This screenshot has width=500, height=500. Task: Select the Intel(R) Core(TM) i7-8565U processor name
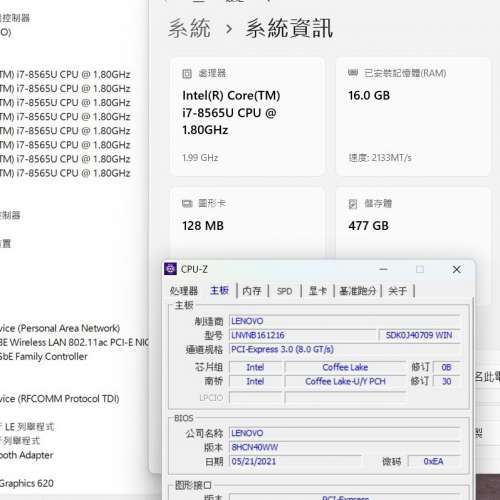[x=231, y=113]
